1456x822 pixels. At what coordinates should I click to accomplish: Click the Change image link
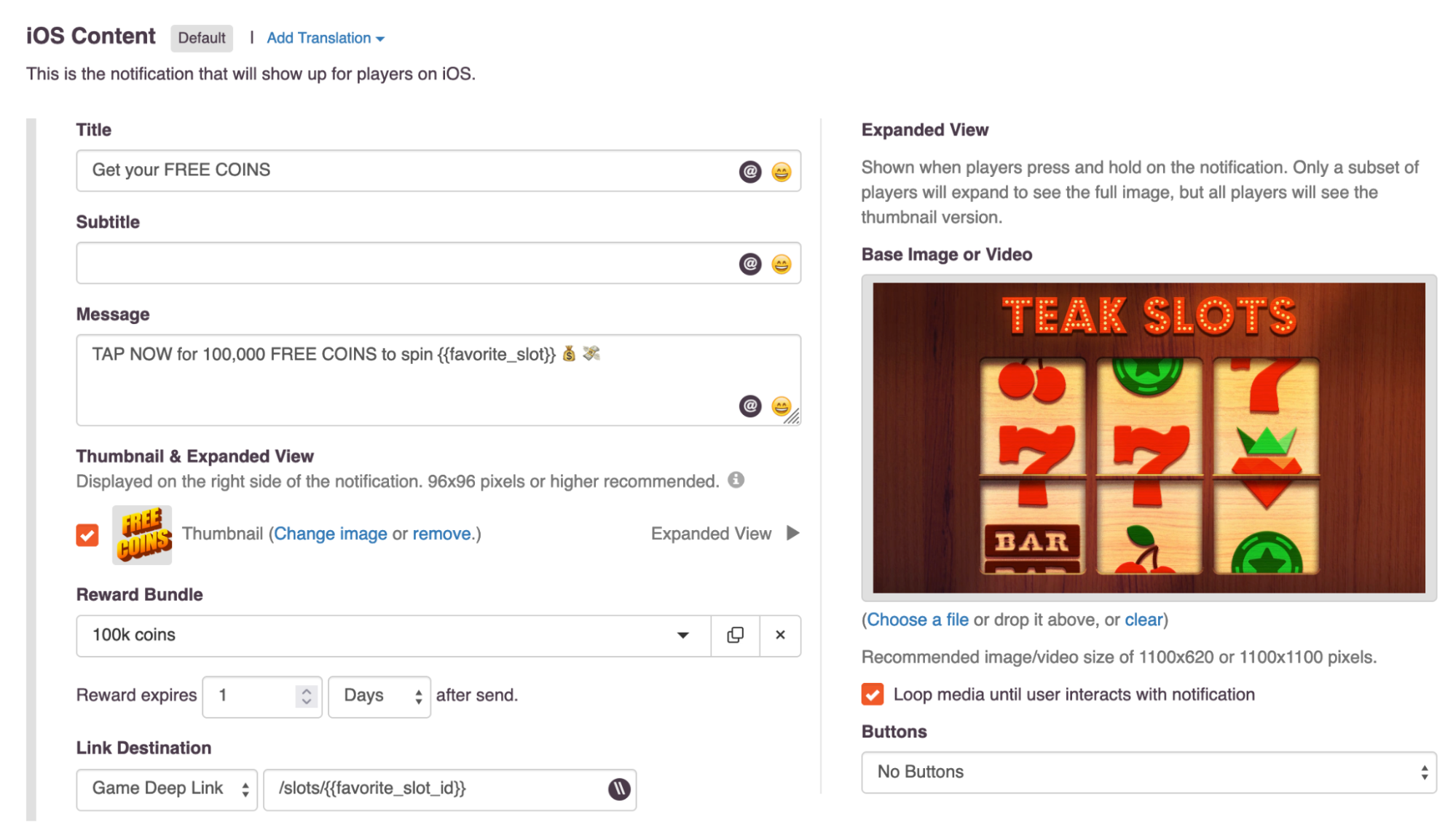331,534
